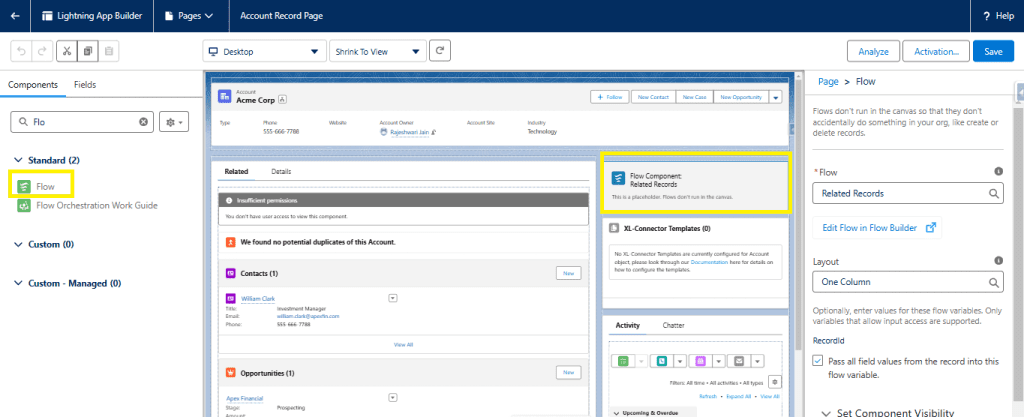Viewport: 1024px width, 417px height.
Task: Go back using the top-left arrow
Action: point(15,16)
